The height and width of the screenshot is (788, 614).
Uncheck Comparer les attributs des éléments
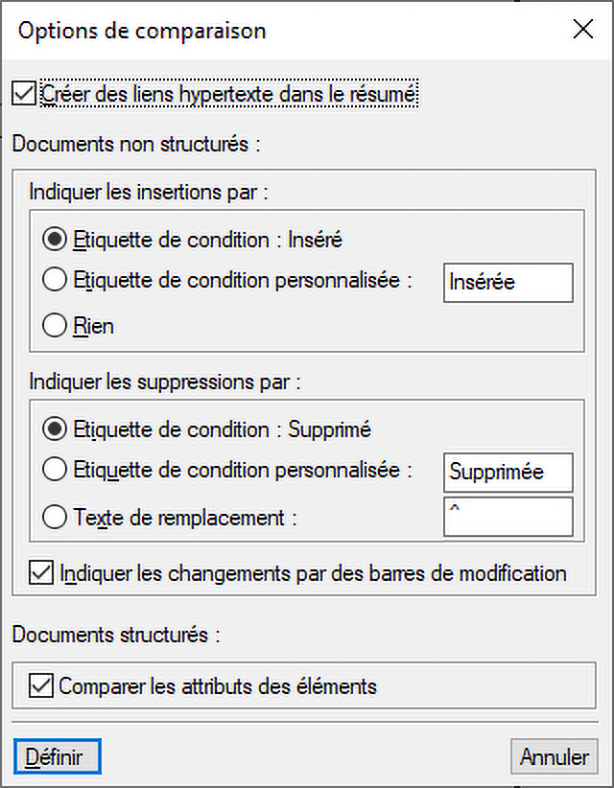click(x=42, y=686)
